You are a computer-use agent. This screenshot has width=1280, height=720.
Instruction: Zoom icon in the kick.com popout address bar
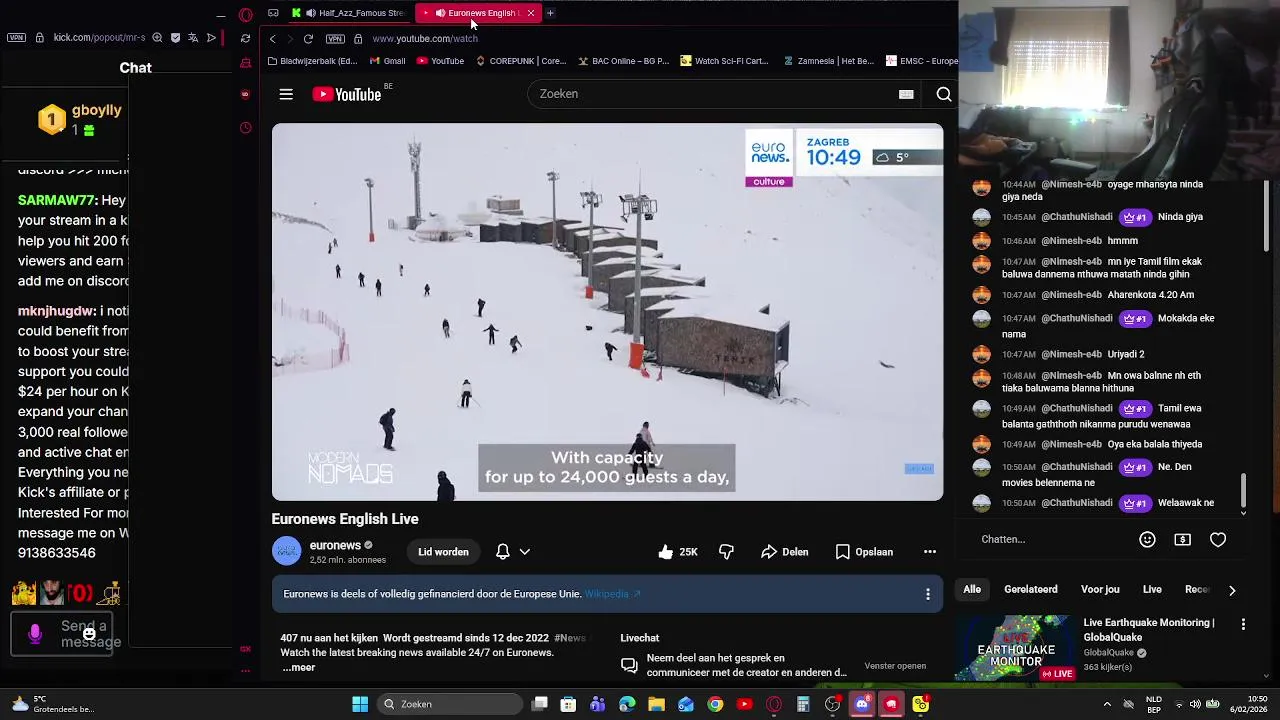(x=157, y=38)
